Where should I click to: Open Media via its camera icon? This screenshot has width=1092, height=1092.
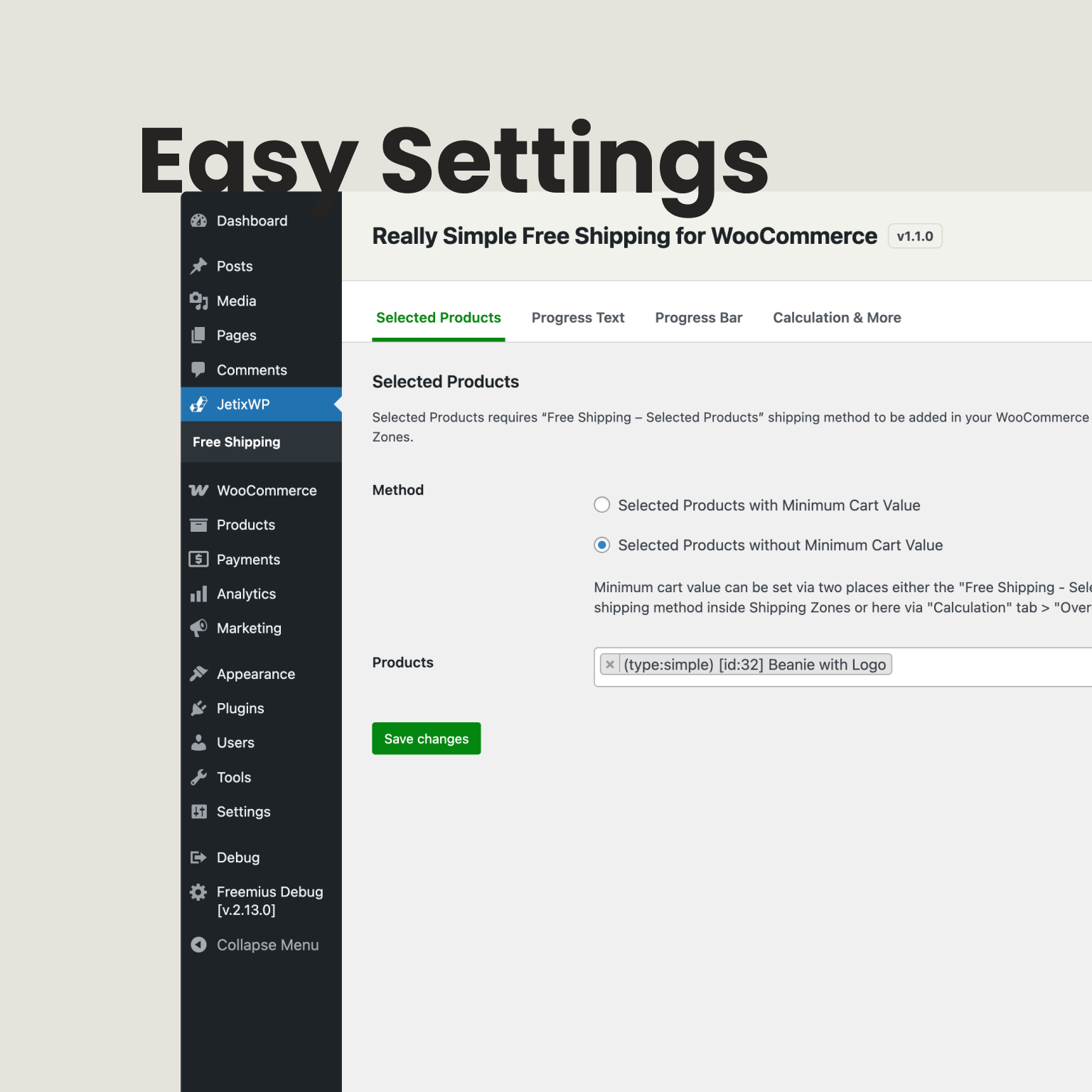tap(198, 301)
